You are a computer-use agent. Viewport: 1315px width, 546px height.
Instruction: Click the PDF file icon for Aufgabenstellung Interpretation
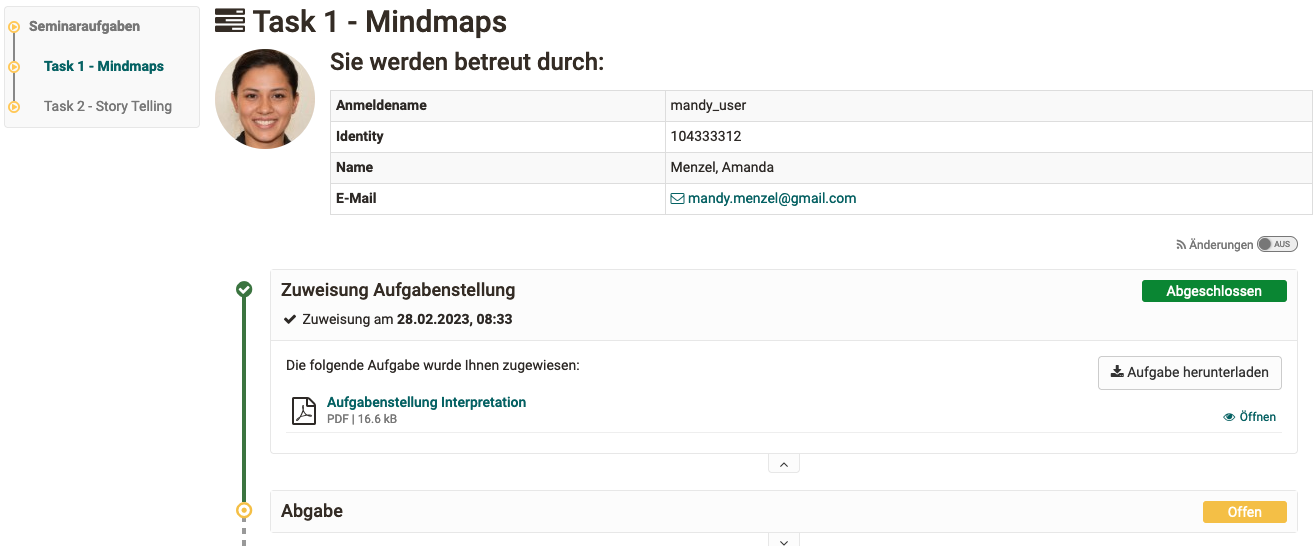[x=303, y=411]
